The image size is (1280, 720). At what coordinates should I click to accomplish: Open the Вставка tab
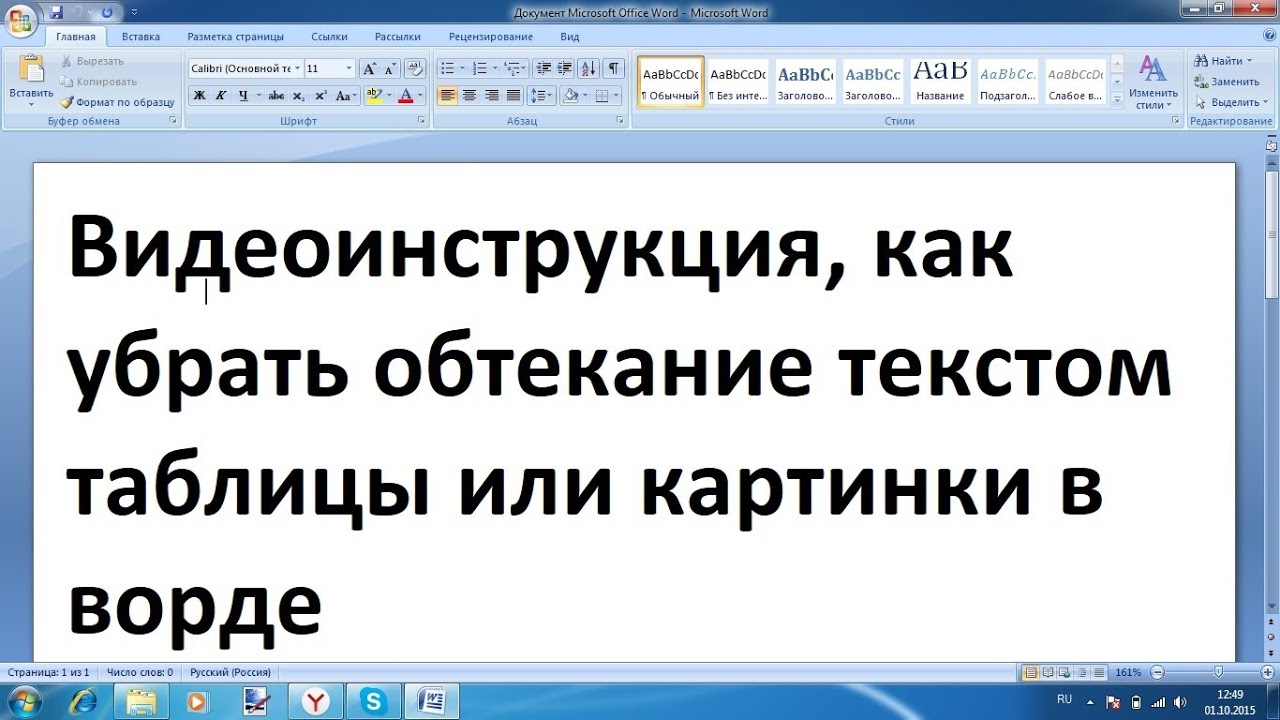tap(141, 37)
